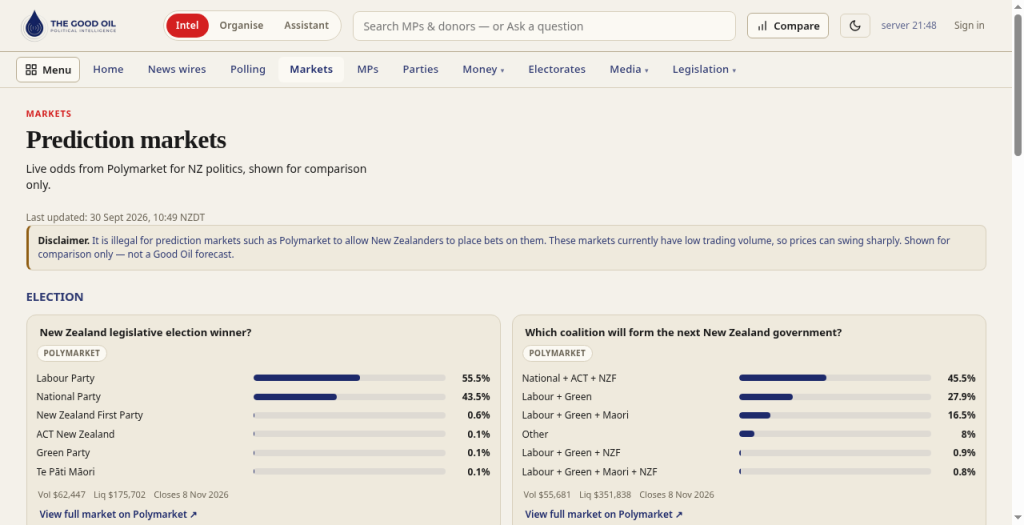Click the 'New Zealand legislative election winner?' title
The image size is (1024, 525).
[x=146, y=332]
